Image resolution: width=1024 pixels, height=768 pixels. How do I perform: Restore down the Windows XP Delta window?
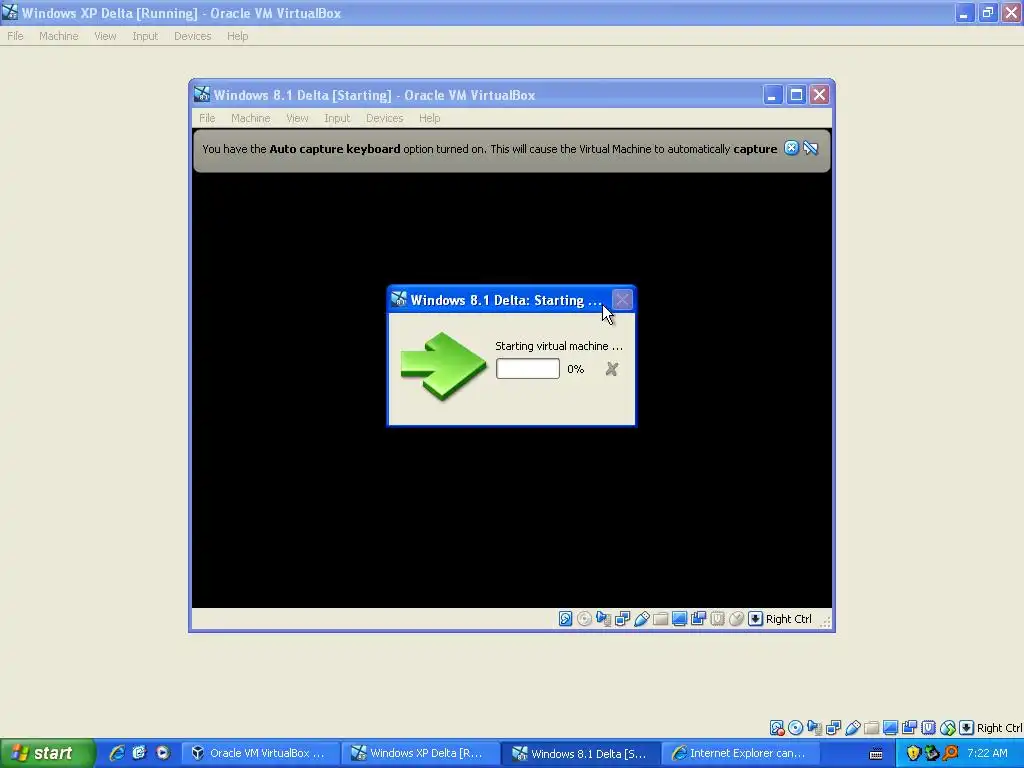click(x=987, y=13)
